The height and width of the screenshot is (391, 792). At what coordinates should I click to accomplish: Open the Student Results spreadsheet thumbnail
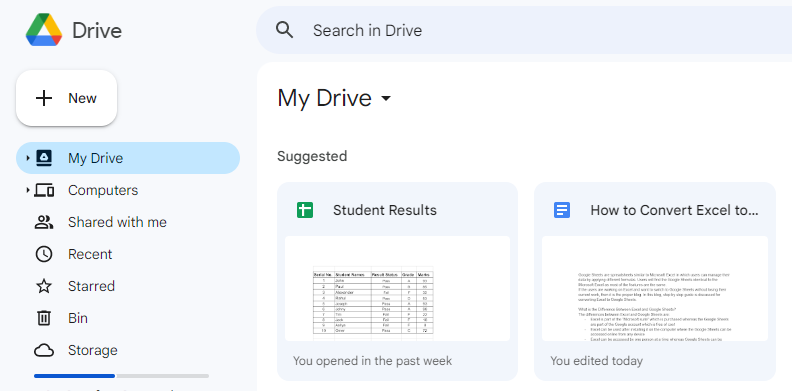pos(398,288)
